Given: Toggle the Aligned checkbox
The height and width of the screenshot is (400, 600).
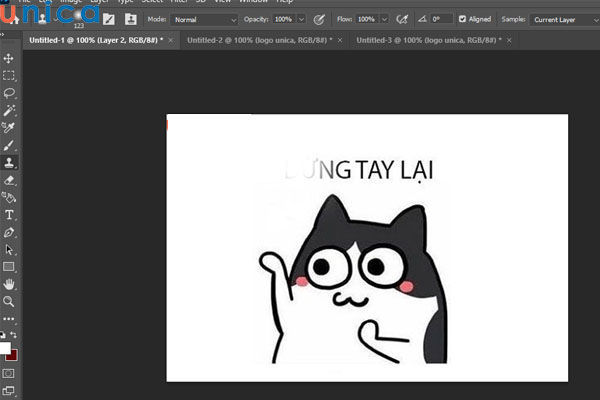Looking at the screenshot, I should click(462, 19).
